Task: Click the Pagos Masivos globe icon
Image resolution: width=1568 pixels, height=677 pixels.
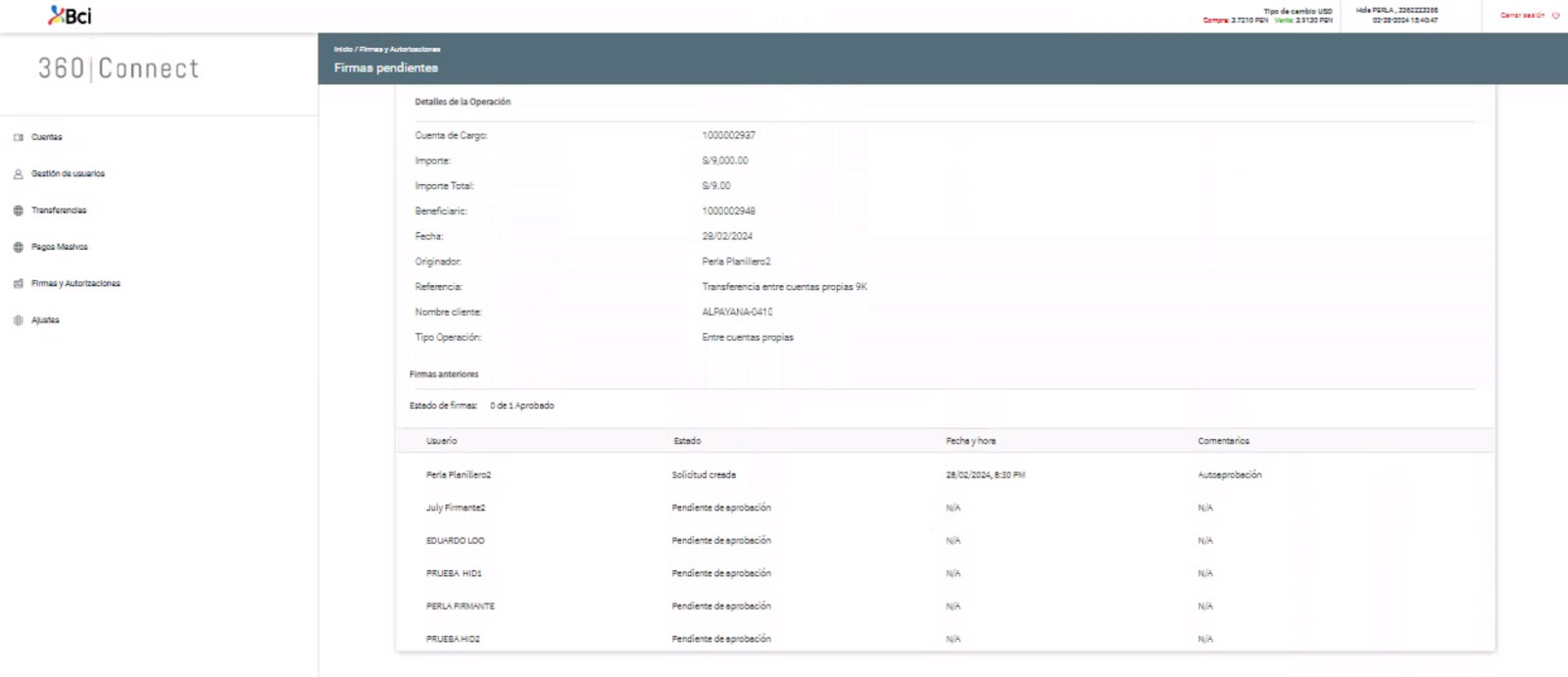Action: click(18, 247)
